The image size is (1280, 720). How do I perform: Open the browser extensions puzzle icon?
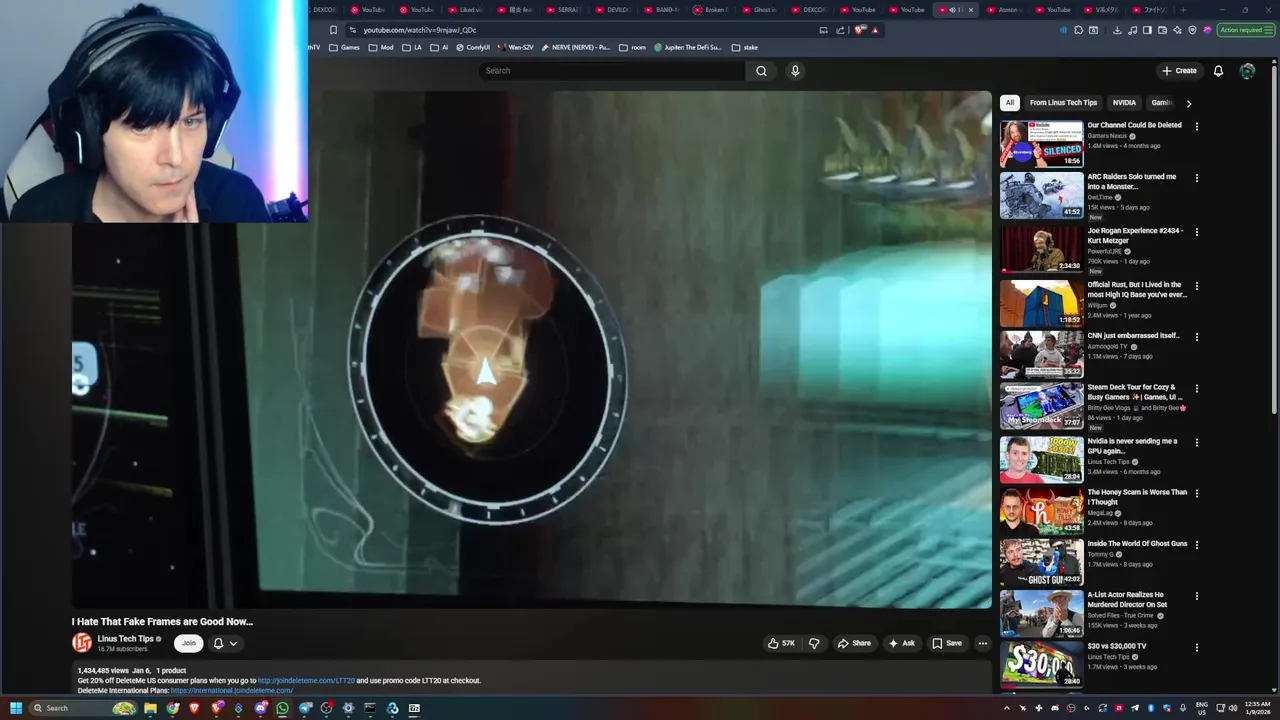pyautogui.click(x=1078, y=30)
